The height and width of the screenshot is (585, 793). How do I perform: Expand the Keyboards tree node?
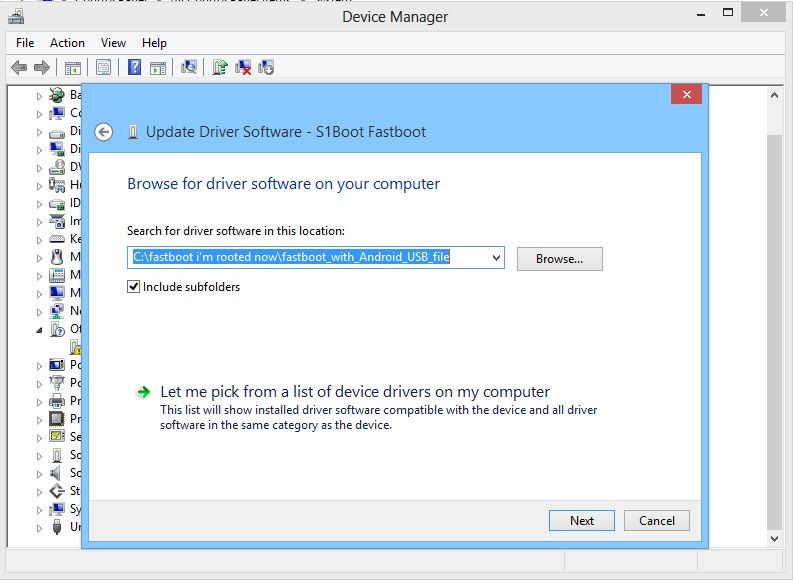(x=39, y=240)
